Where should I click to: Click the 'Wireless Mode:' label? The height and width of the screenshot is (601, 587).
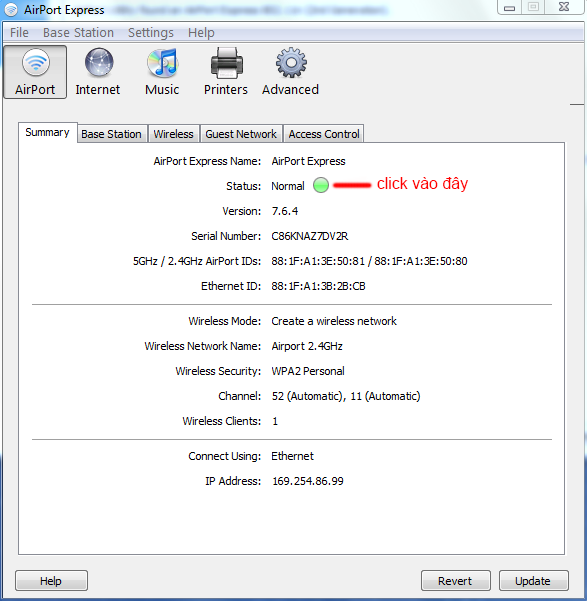(225, 321)
